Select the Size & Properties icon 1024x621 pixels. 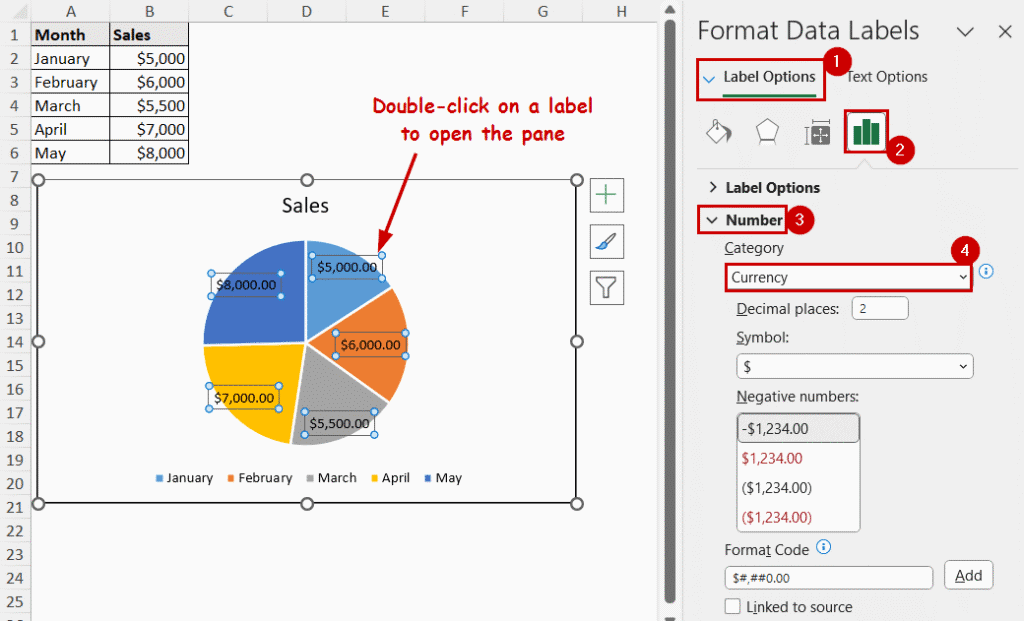820,131
